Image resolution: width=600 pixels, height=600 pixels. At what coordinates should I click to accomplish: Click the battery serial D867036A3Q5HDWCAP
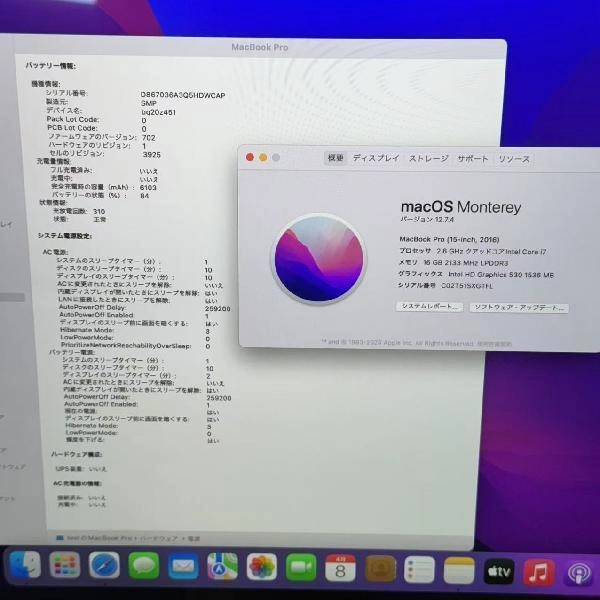point(183,95)
